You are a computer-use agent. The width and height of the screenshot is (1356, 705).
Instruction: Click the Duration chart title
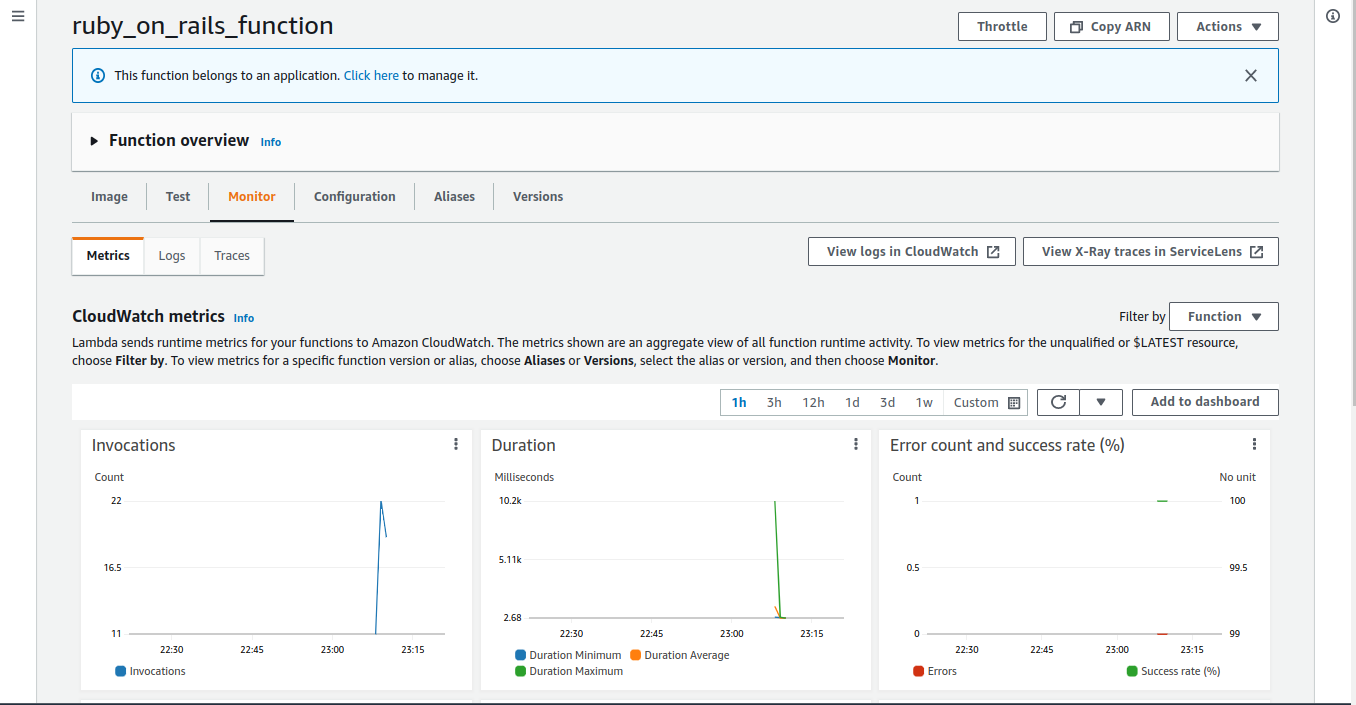(x=523, y=445)
